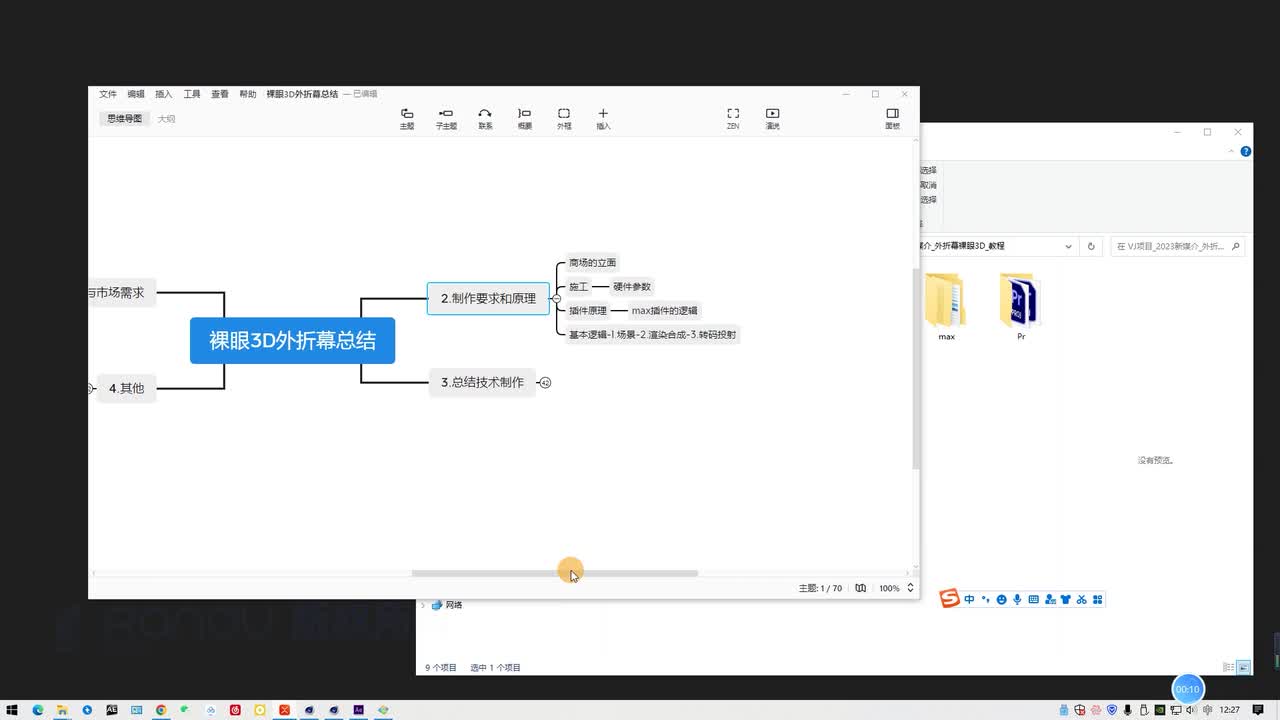This screenshot has height=720, width=1280.
Task: Open Sogou skin shirt icon
Action: click(x=1065, y=600)
